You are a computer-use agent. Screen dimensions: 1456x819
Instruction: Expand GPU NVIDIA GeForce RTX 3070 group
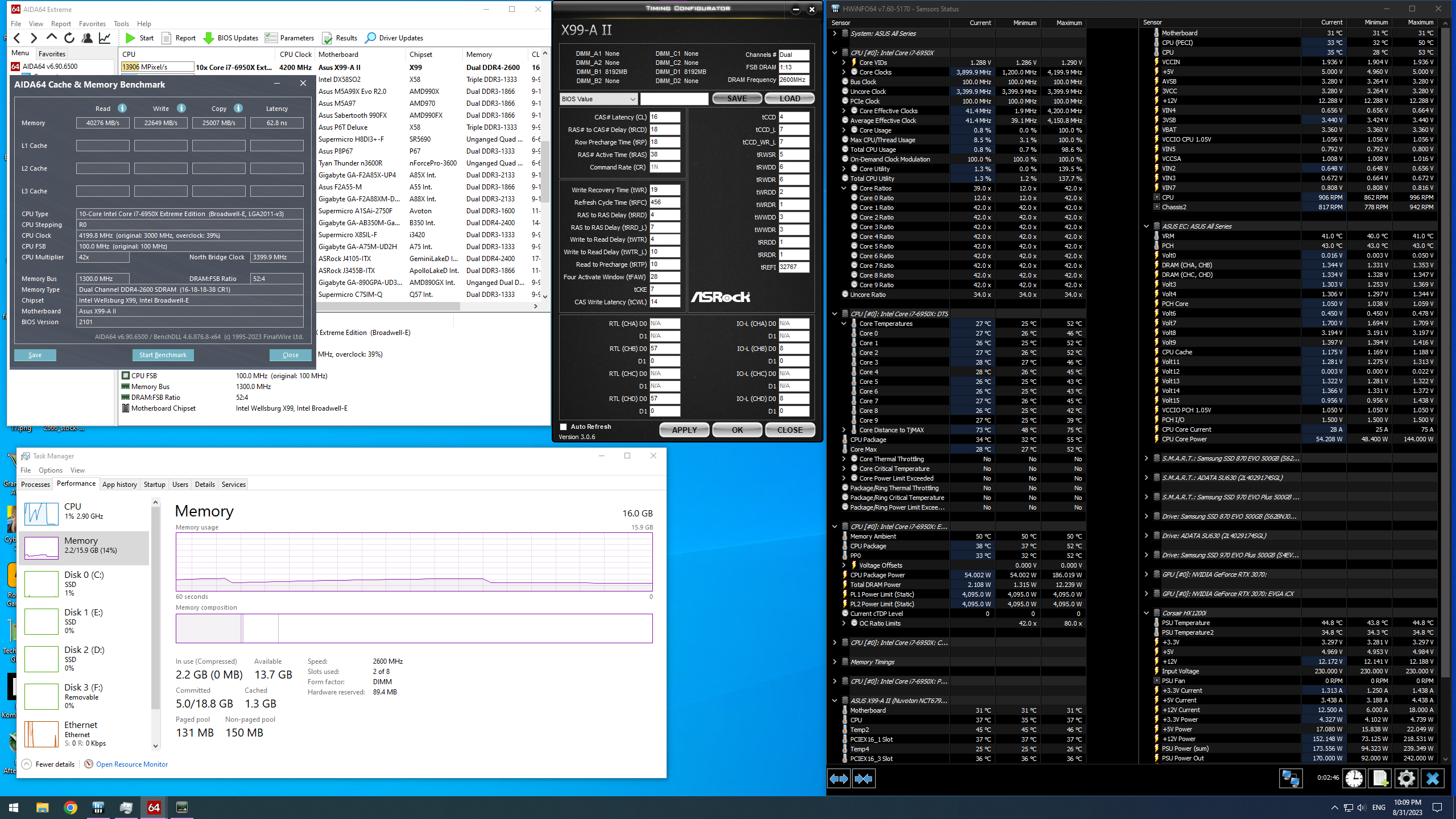(1146, 574)
